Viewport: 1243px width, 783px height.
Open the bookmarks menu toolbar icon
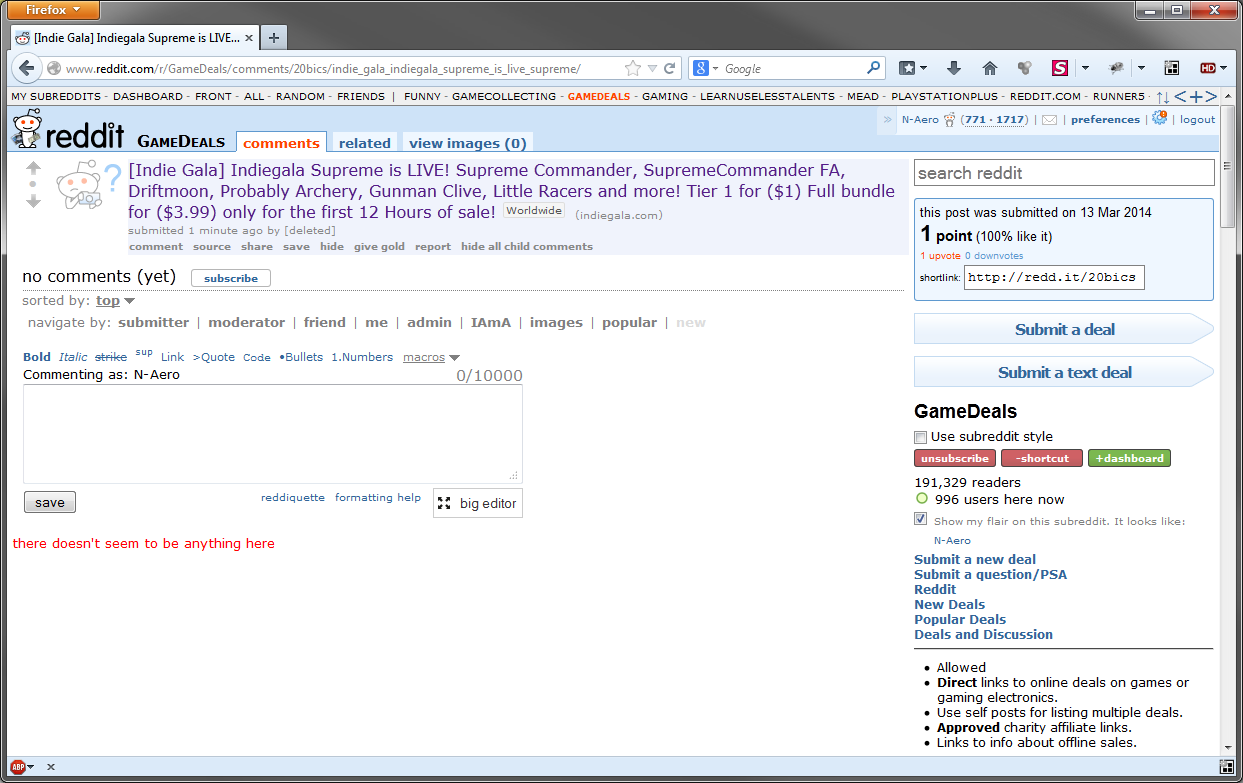pyautogui.click(x=906, y=68)
